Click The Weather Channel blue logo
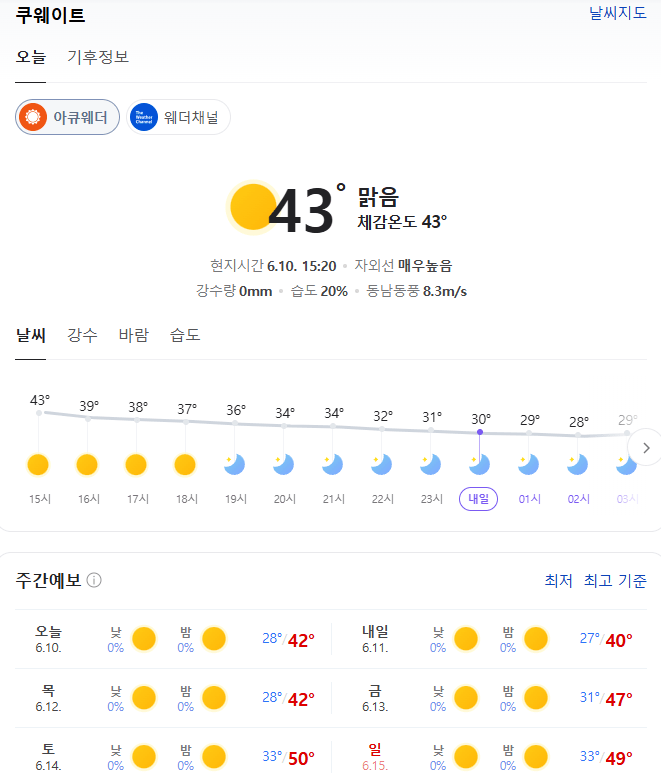The image size is (661, 780). point(144,118)
